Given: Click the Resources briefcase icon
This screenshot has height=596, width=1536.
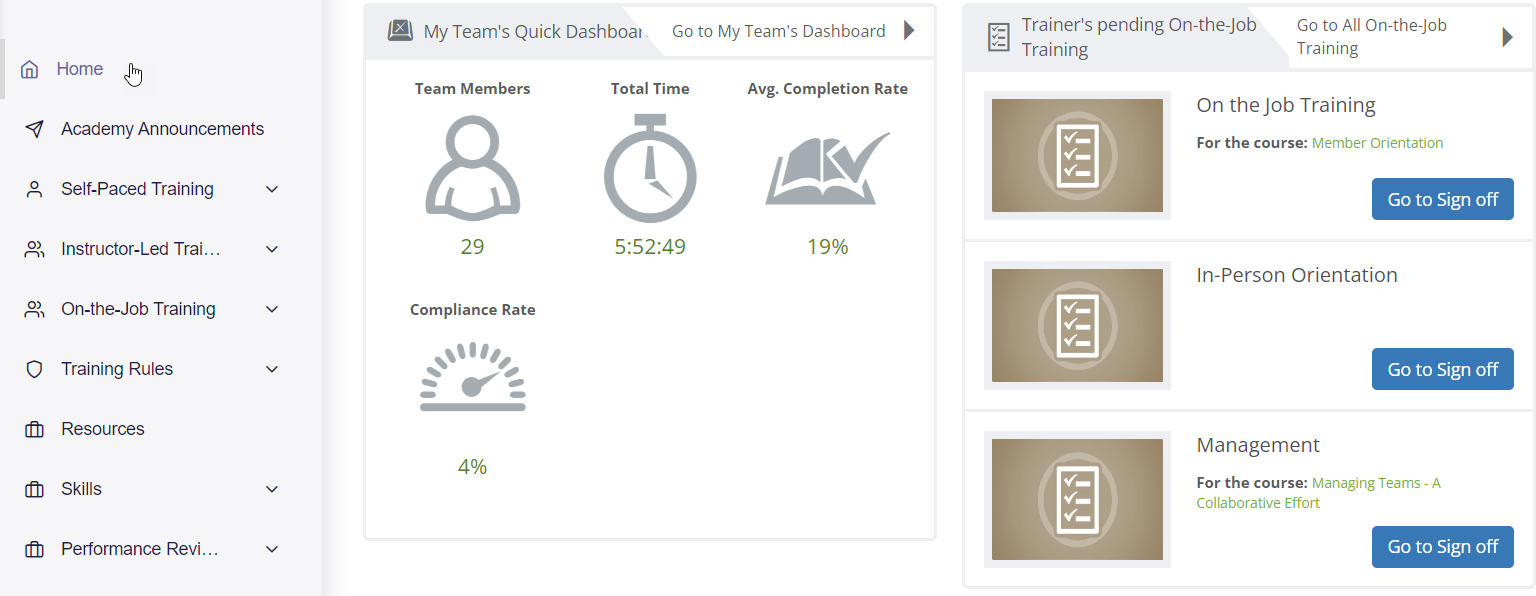Looking at the screenshot, I should click(x=34, y=429).
